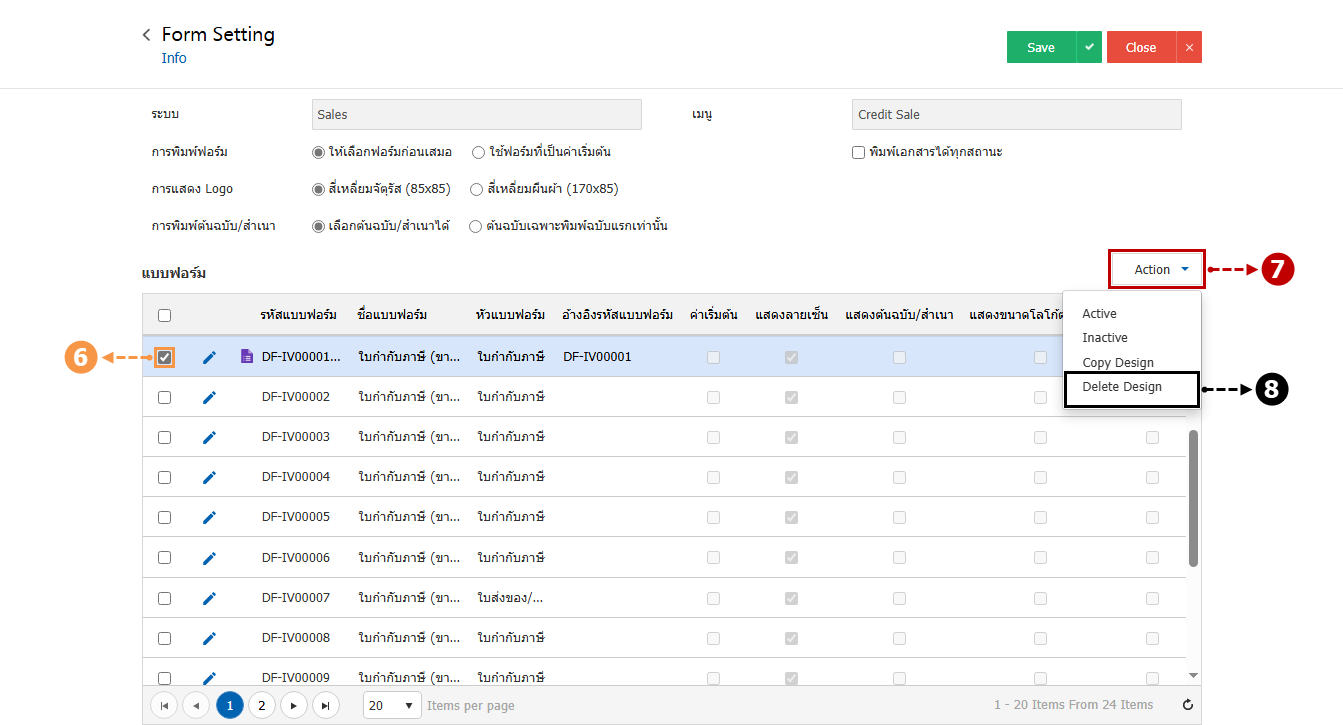Tick the select-all checkbox in table header
Image resolution: width=1343 pixels, height=725 pixels.
[x=164, y=315]
